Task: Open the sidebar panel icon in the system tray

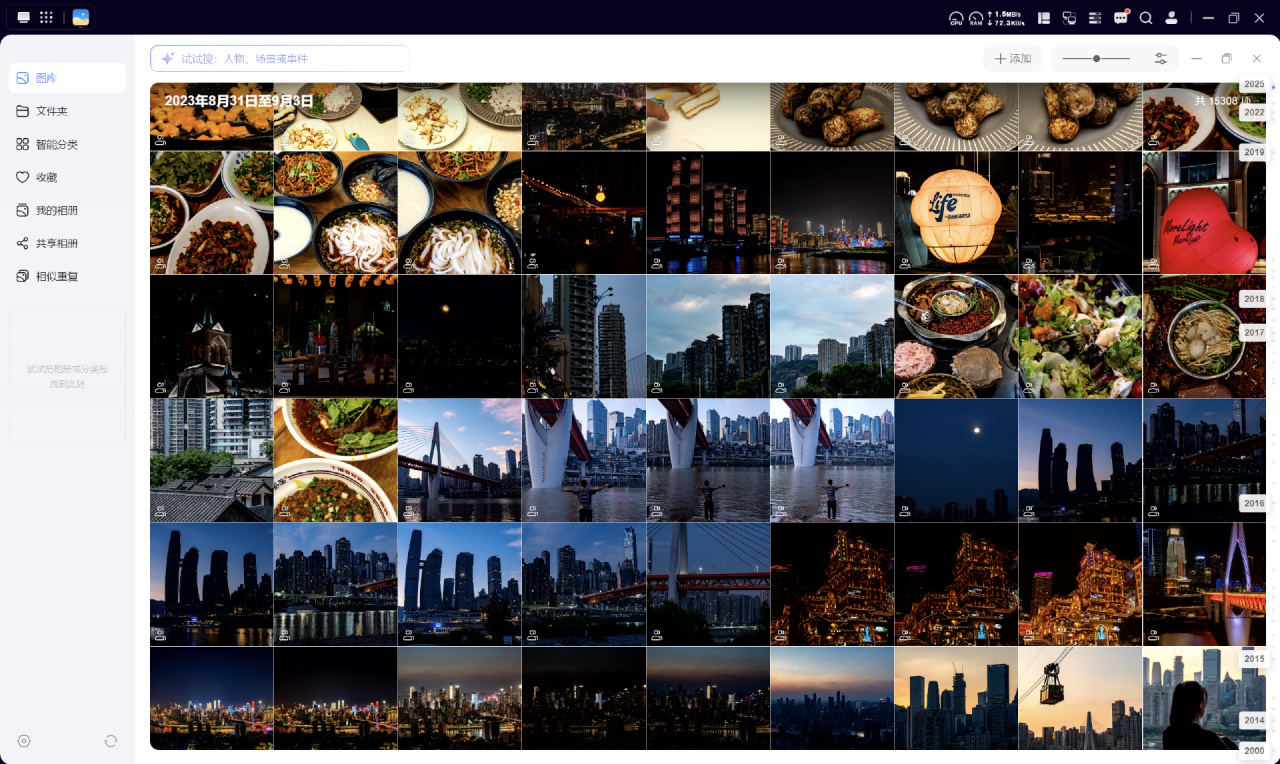Action: [1044, 18]
